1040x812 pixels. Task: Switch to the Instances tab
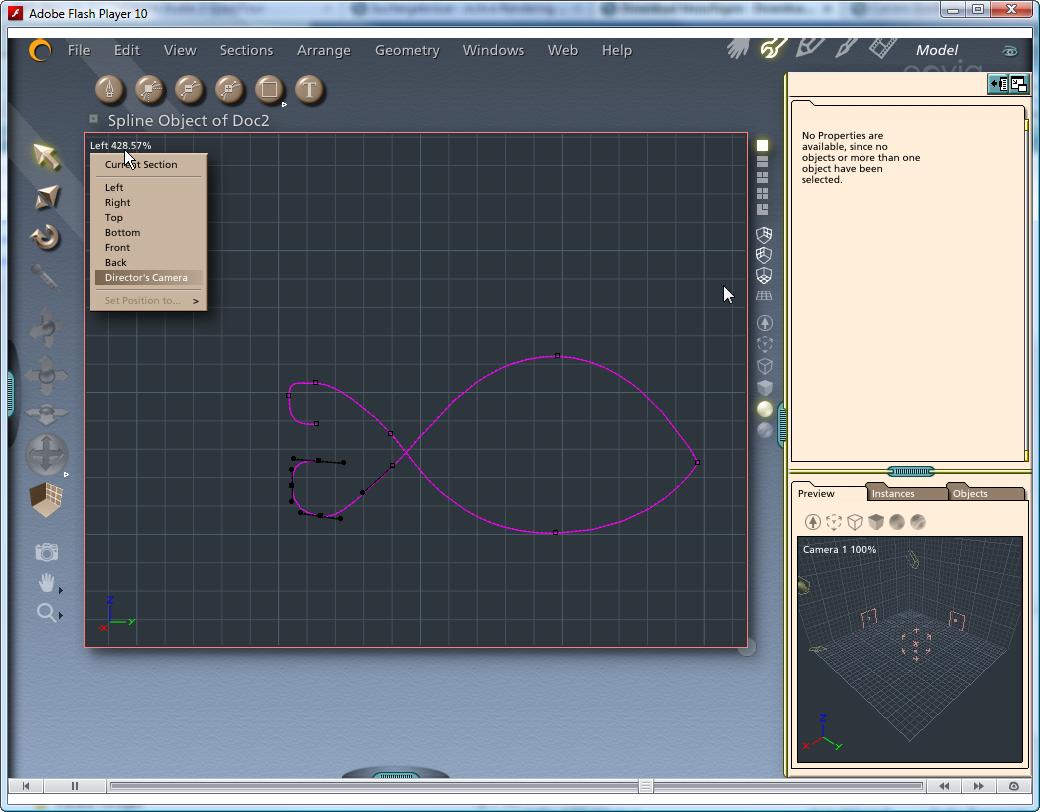[893, 493]
